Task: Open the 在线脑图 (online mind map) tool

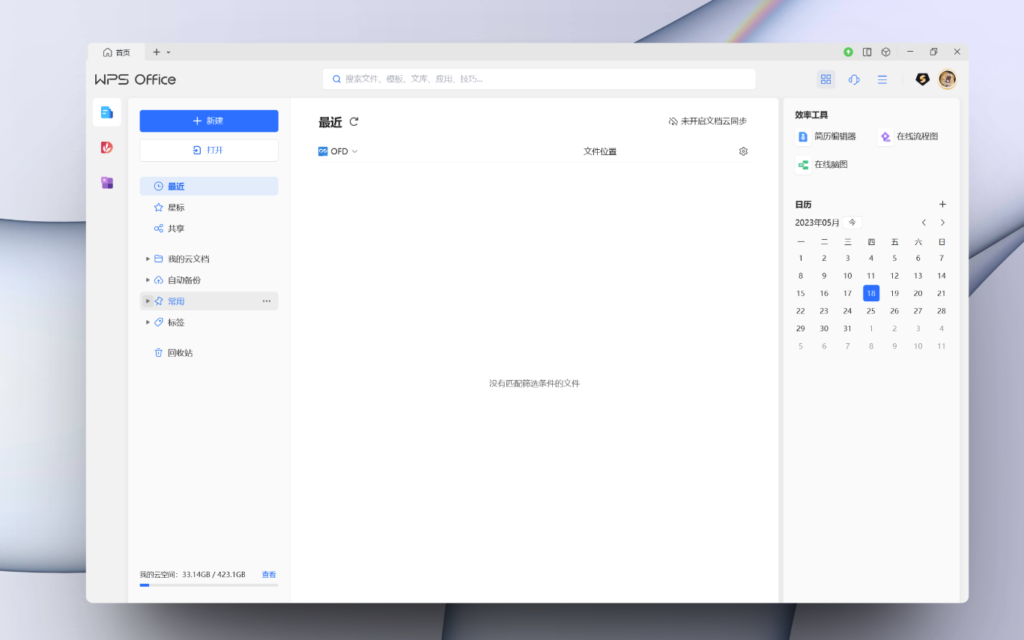Action: (x=827, y=163)
